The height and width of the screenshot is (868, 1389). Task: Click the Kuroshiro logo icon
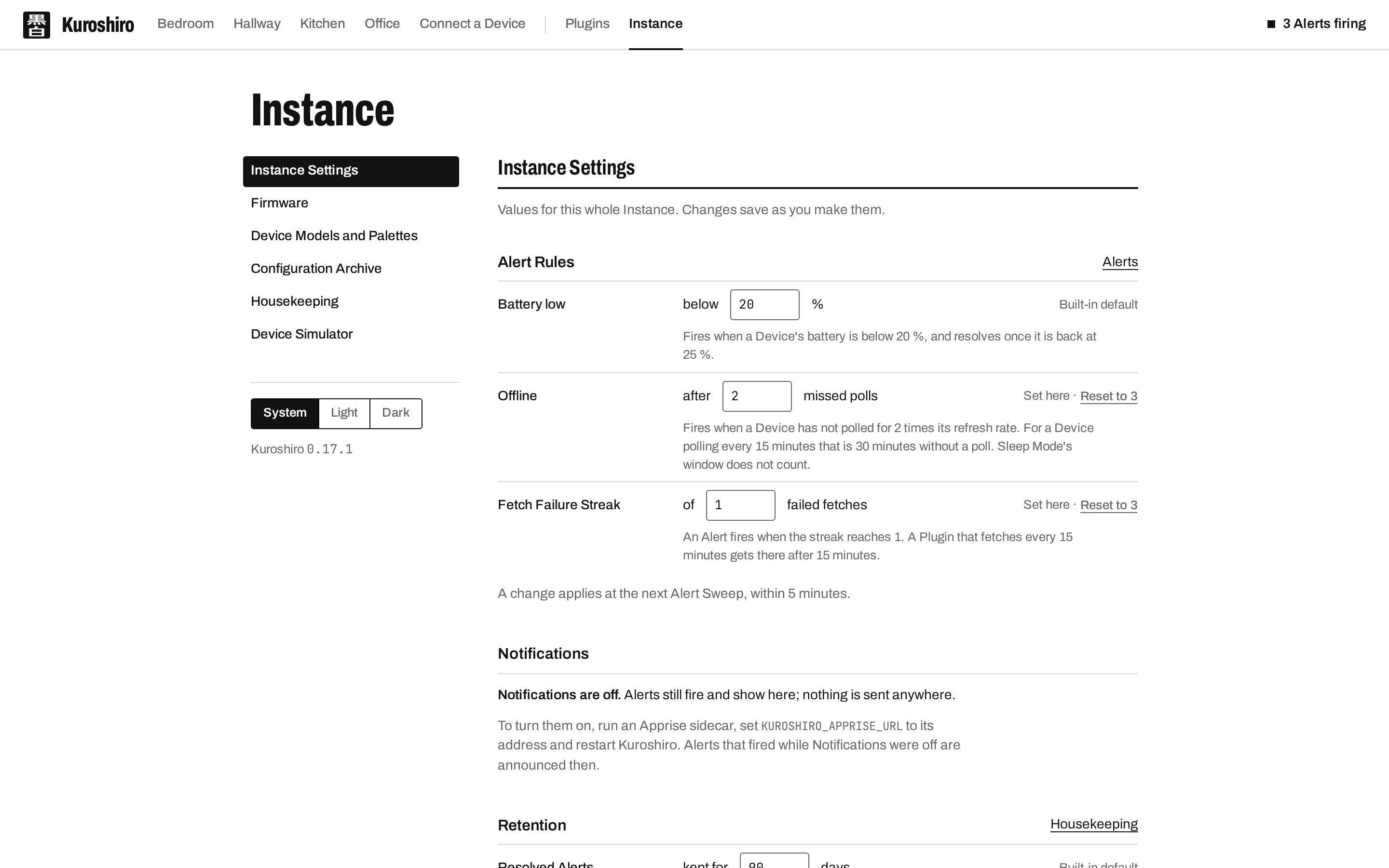point(37,25)
